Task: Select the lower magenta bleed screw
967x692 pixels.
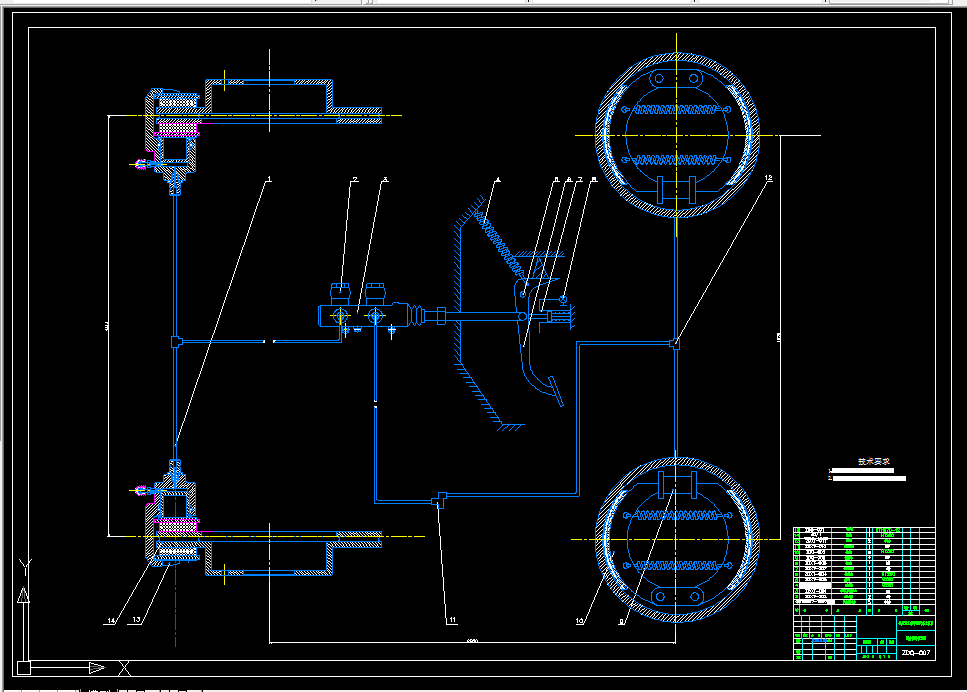Action: [141, 490]
